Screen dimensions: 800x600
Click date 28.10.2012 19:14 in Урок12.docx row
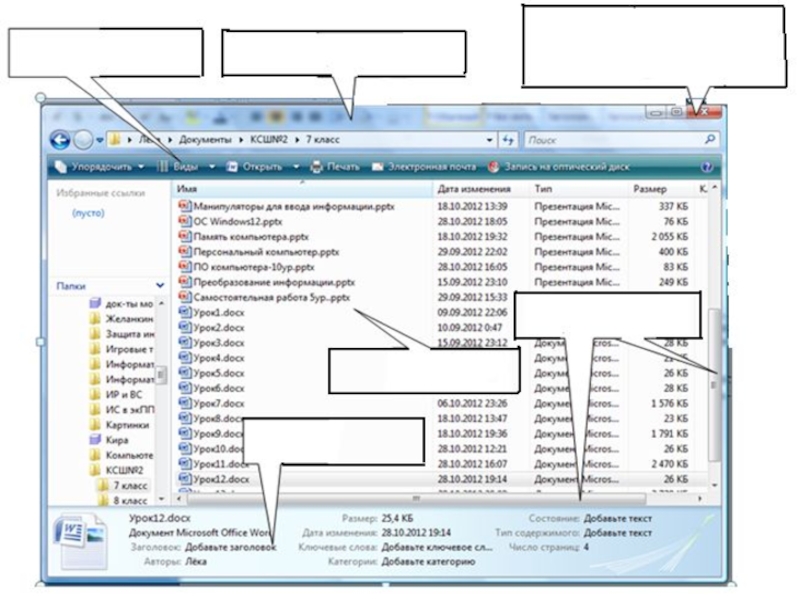click(x=472, y=479)
